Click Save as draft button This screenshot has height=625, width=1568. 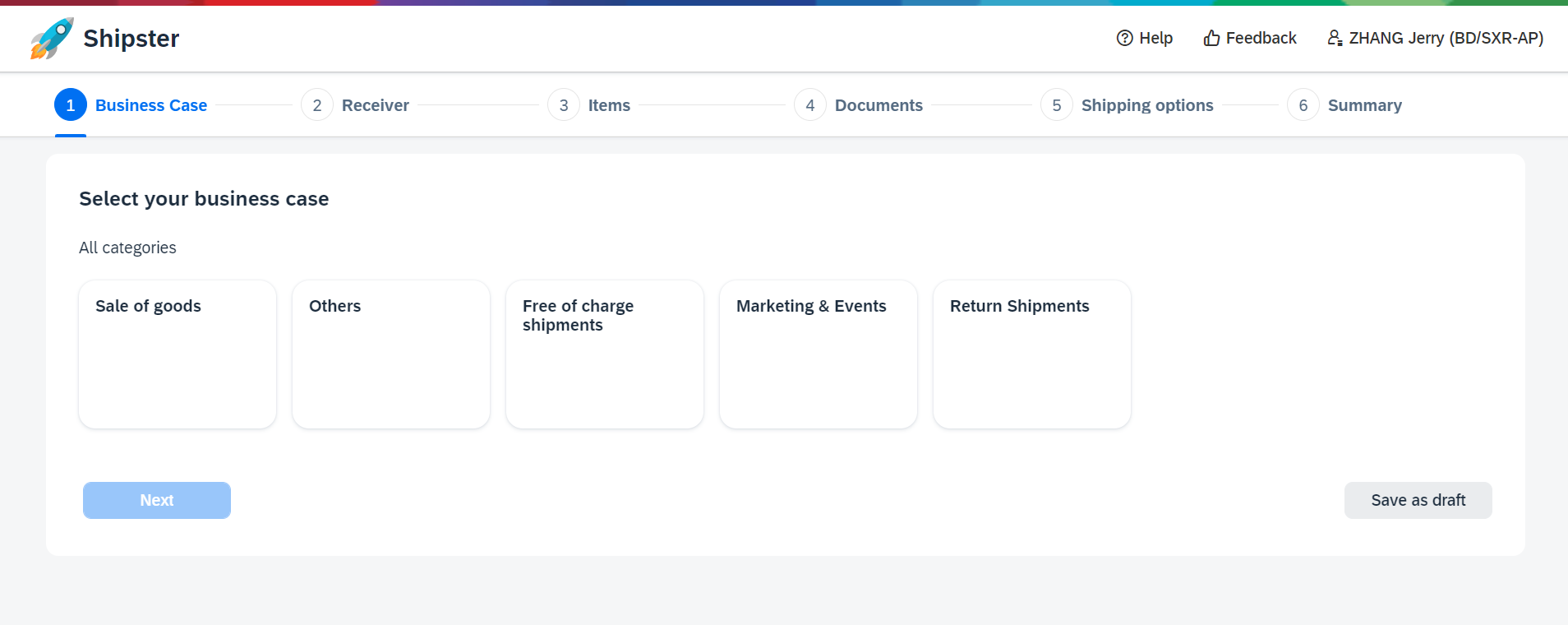click(1418, 500)
